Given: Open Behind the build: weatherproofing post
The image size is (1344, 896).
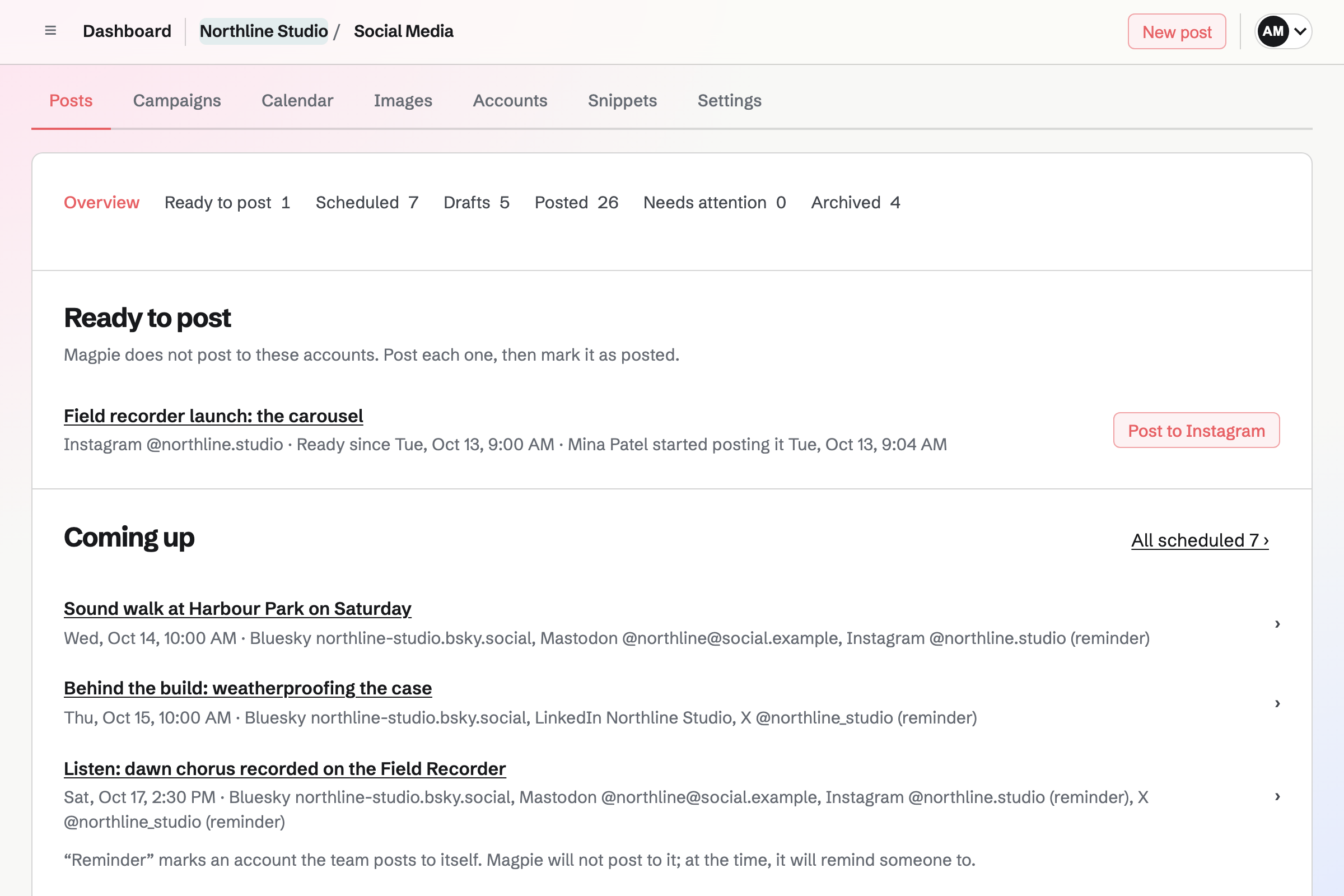Looking at the screenshot, I should 248,688.
